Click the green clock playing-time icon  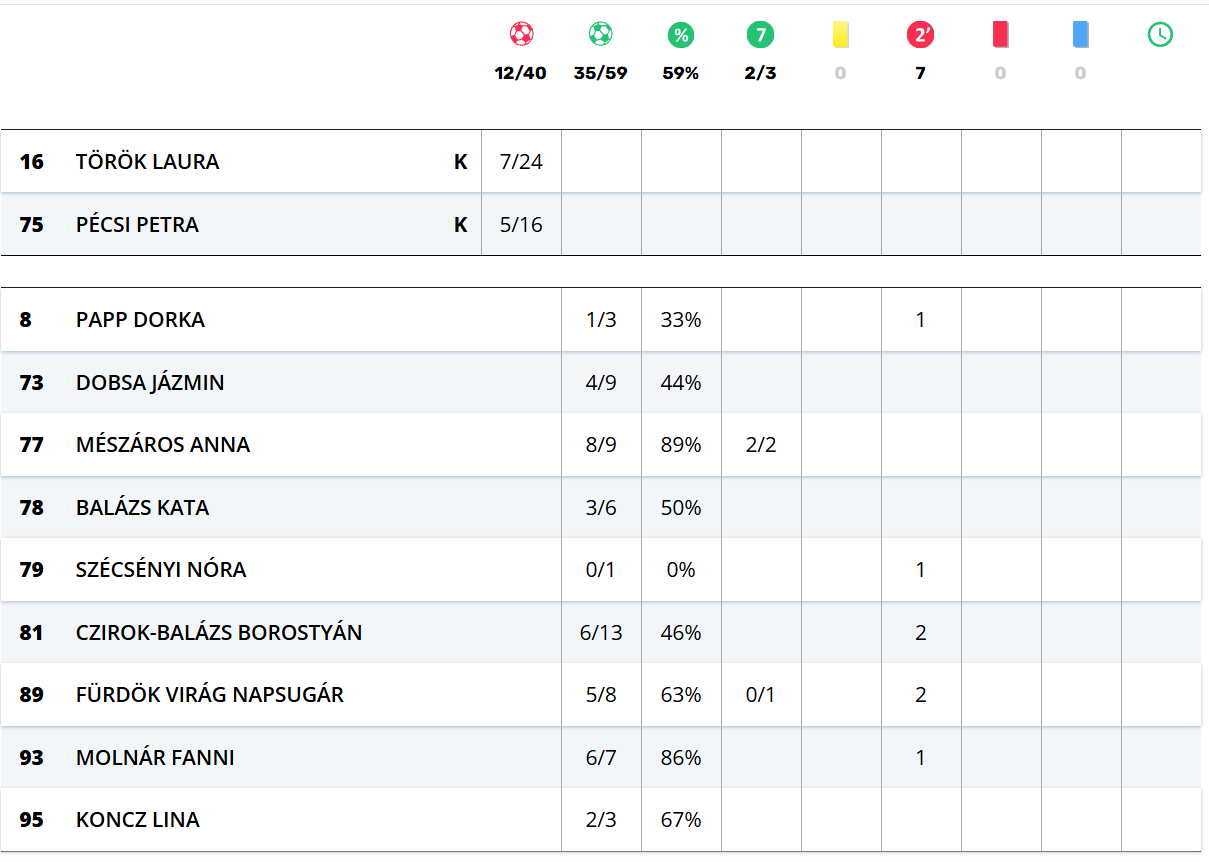tap(1160, 35)
